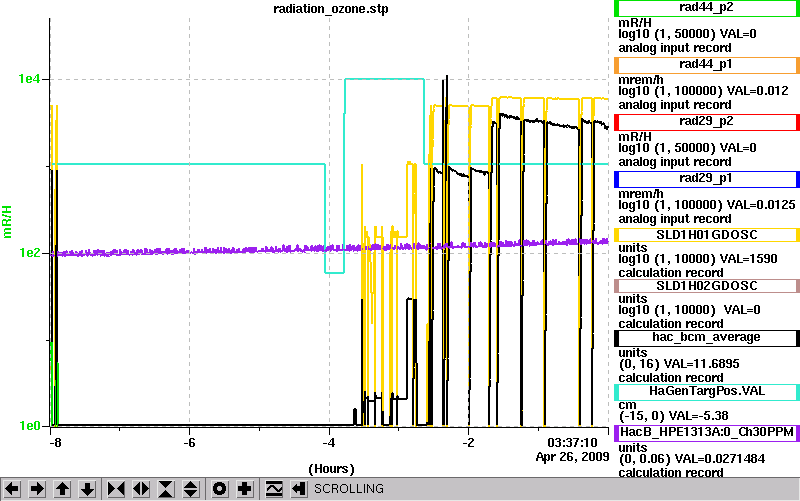Click the vertical zoom-out up-down triangles icon

[x=191, y=489]
